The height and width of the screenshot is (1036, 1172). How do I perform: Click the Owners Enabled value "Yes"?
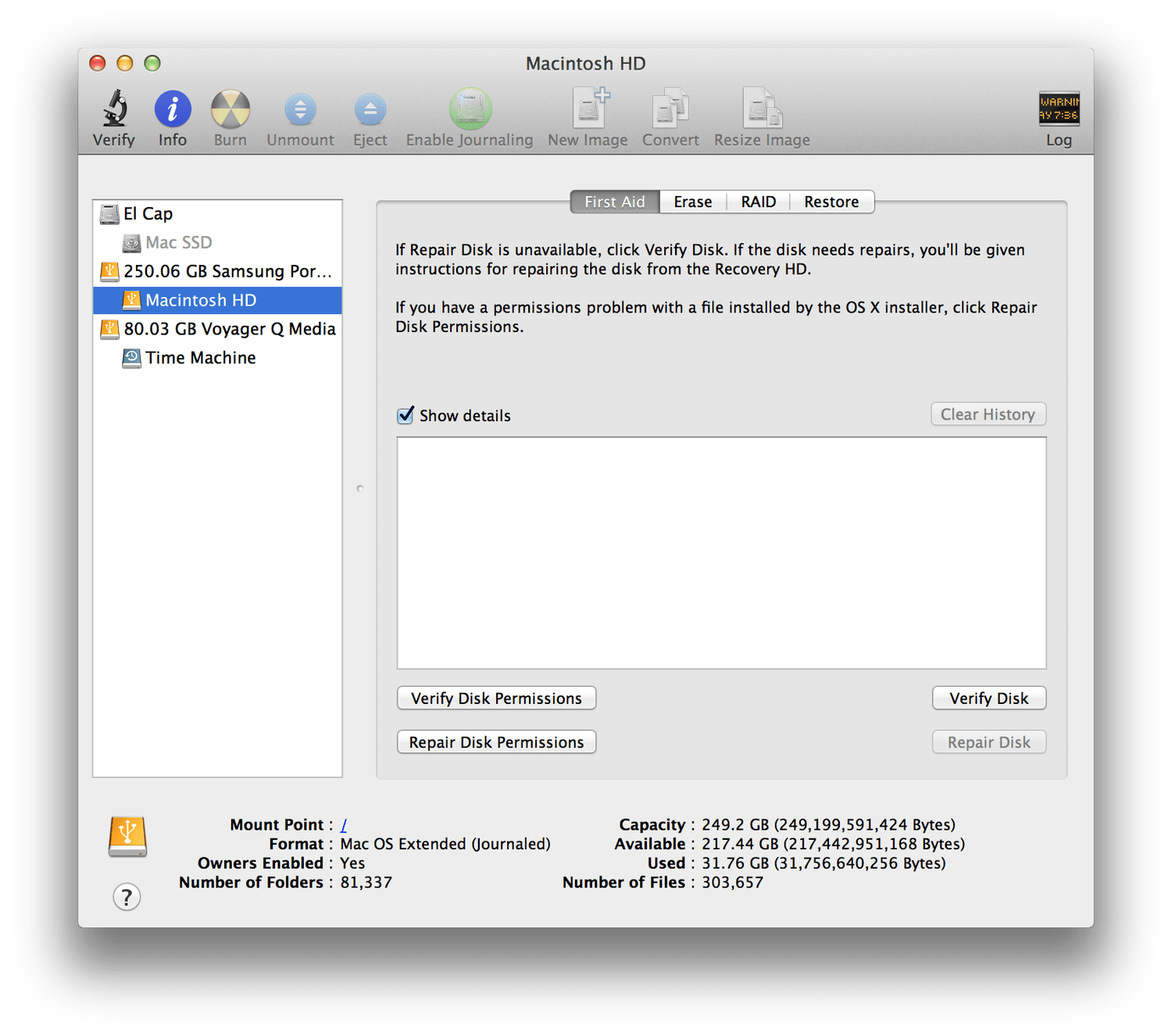pos(352,863)
